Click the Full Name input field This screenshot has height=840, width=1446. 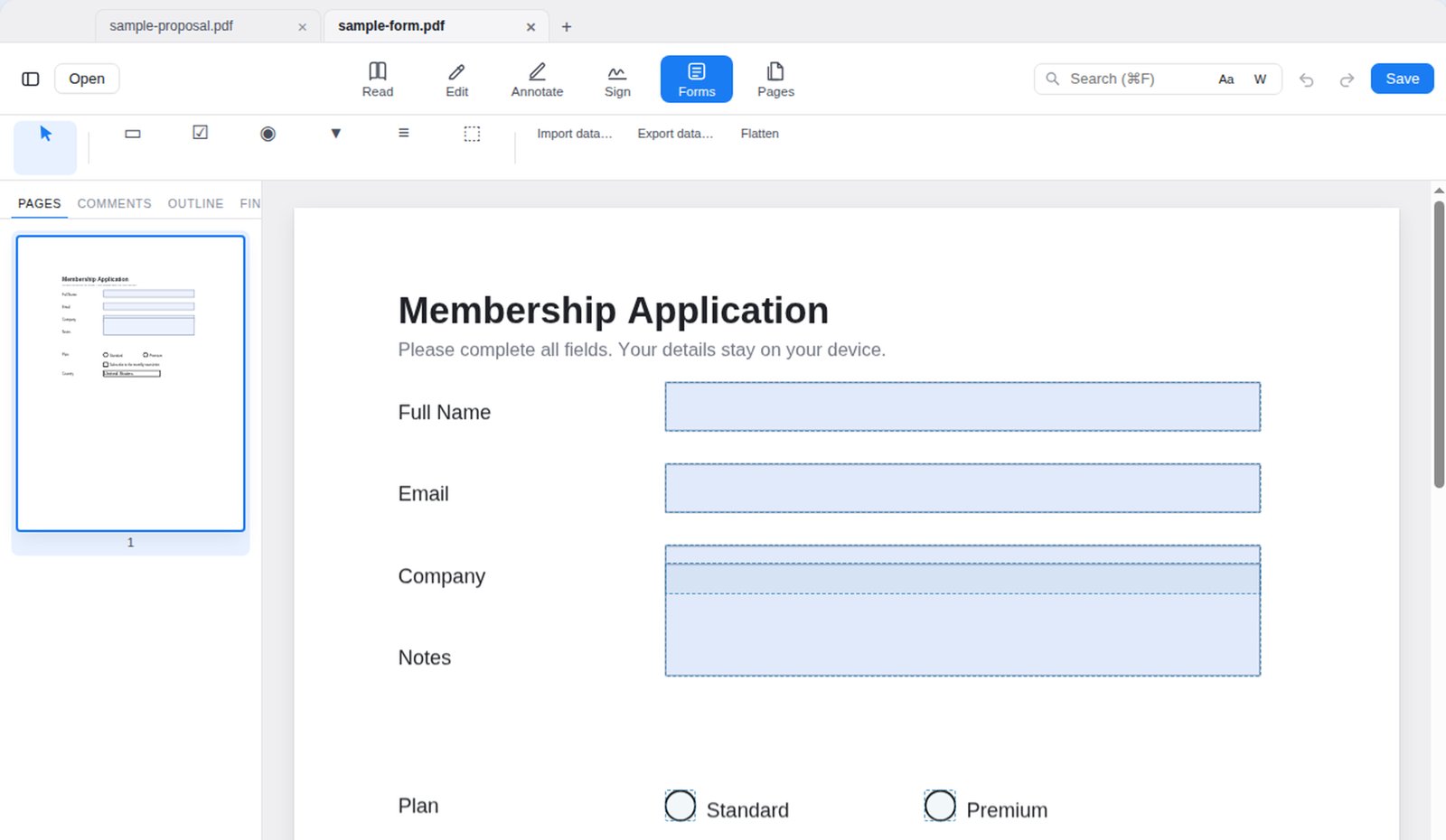click(962, 406)
